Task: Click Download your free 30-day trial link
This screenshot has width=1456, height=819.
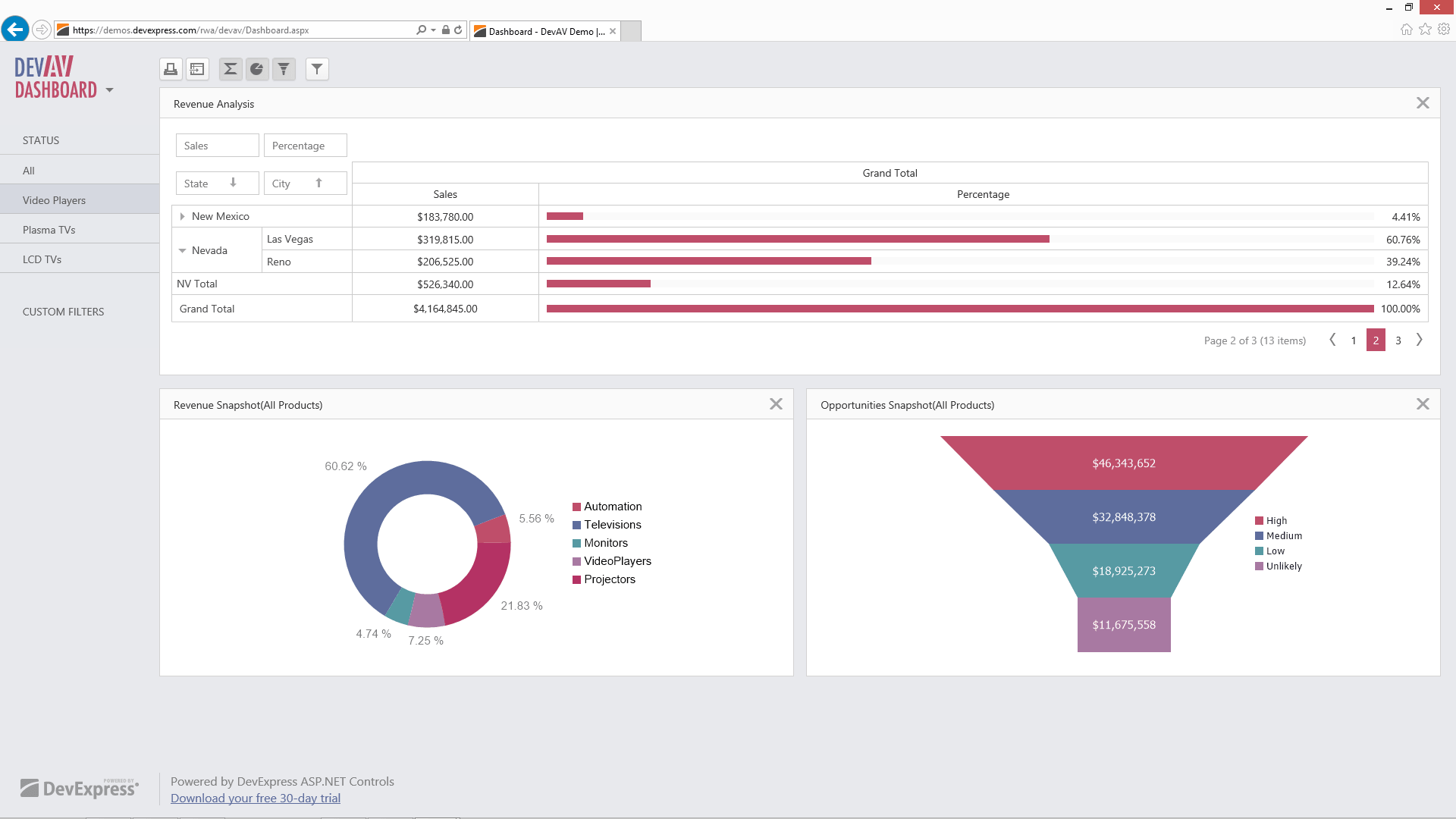Action: (x=256, y=798)
